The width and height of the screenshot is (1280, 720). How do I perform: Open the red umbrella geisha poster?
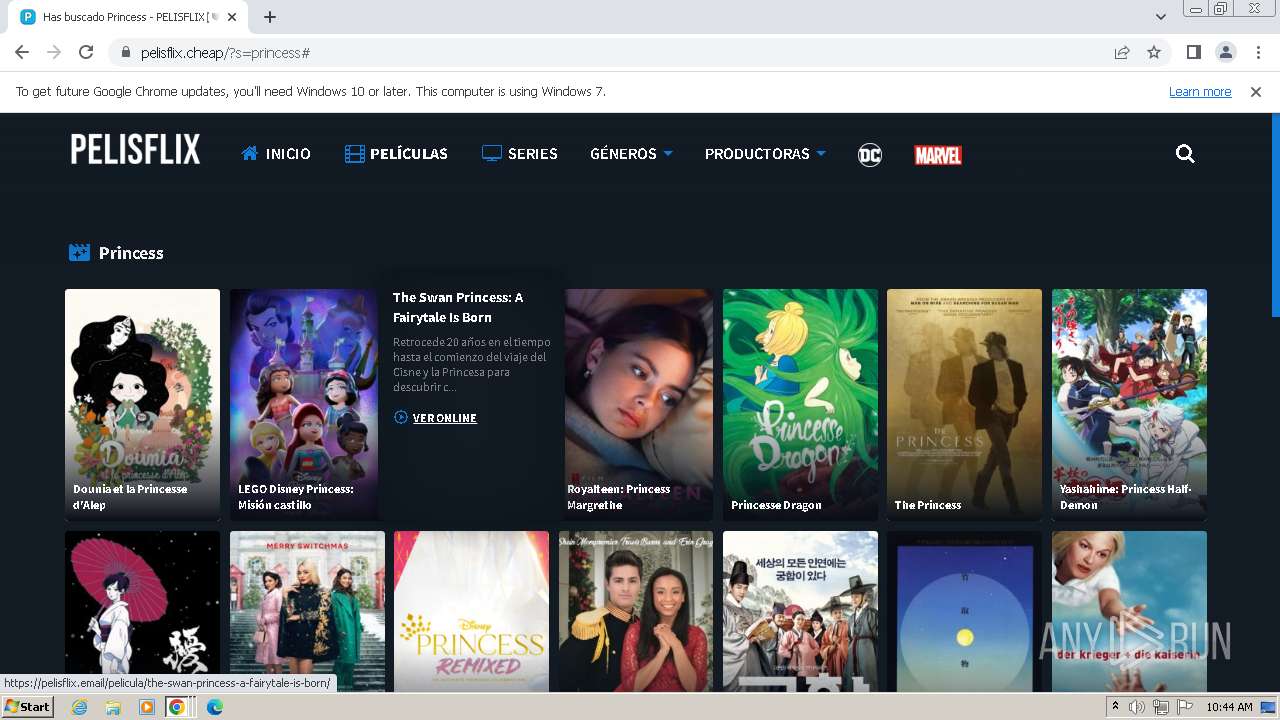click(x=142, y=611)
